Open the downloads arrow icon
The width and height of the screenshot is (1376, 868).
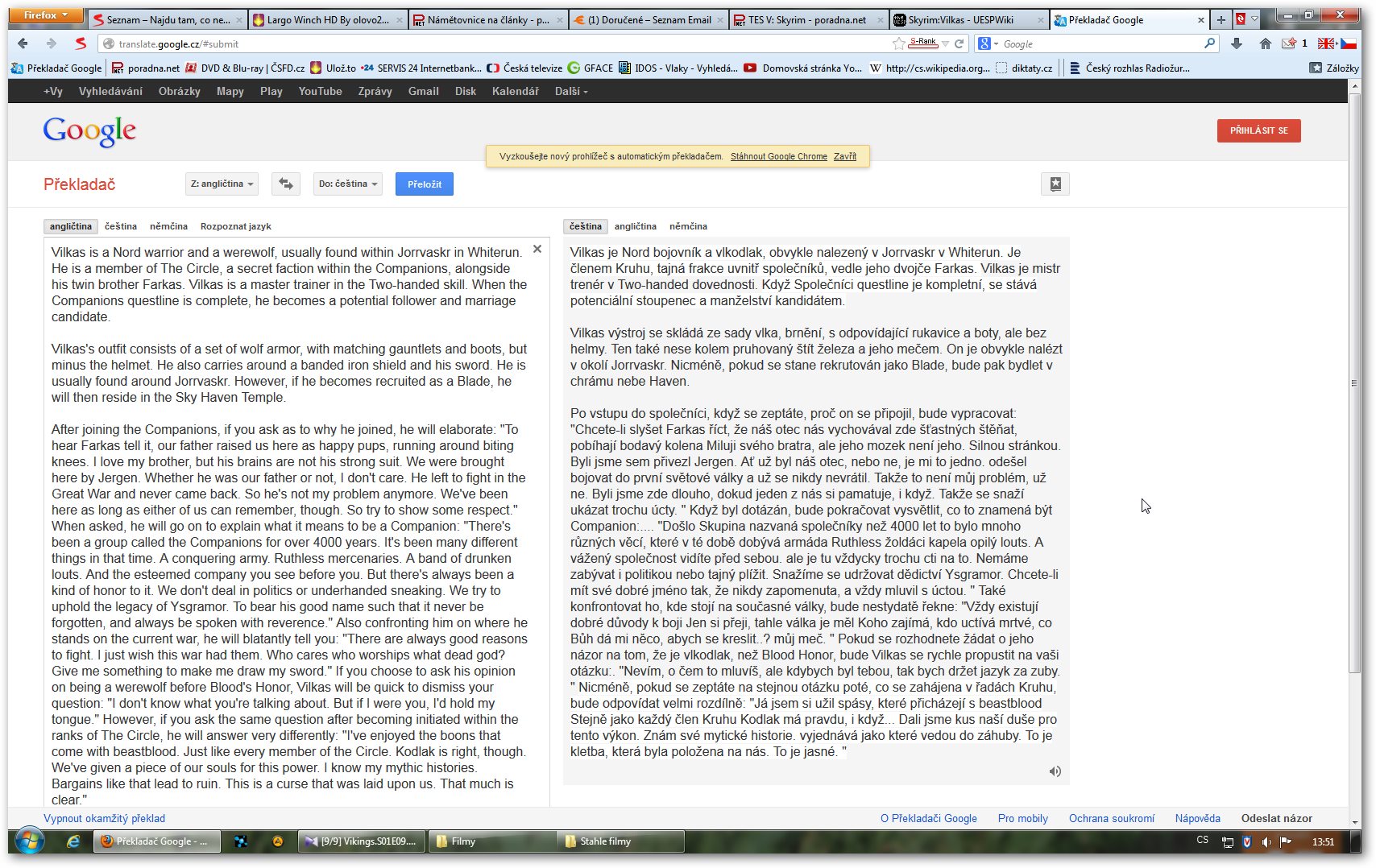(1237, 43)
